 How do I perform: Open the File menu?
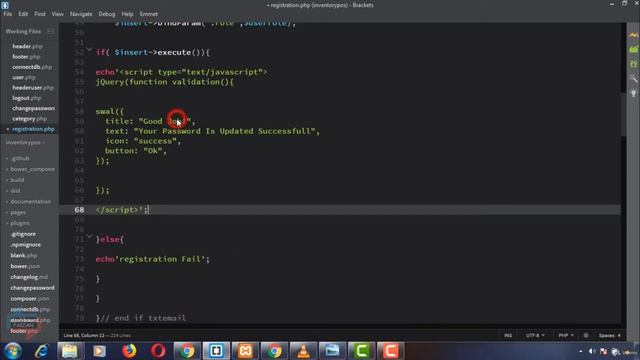point(8,14)
